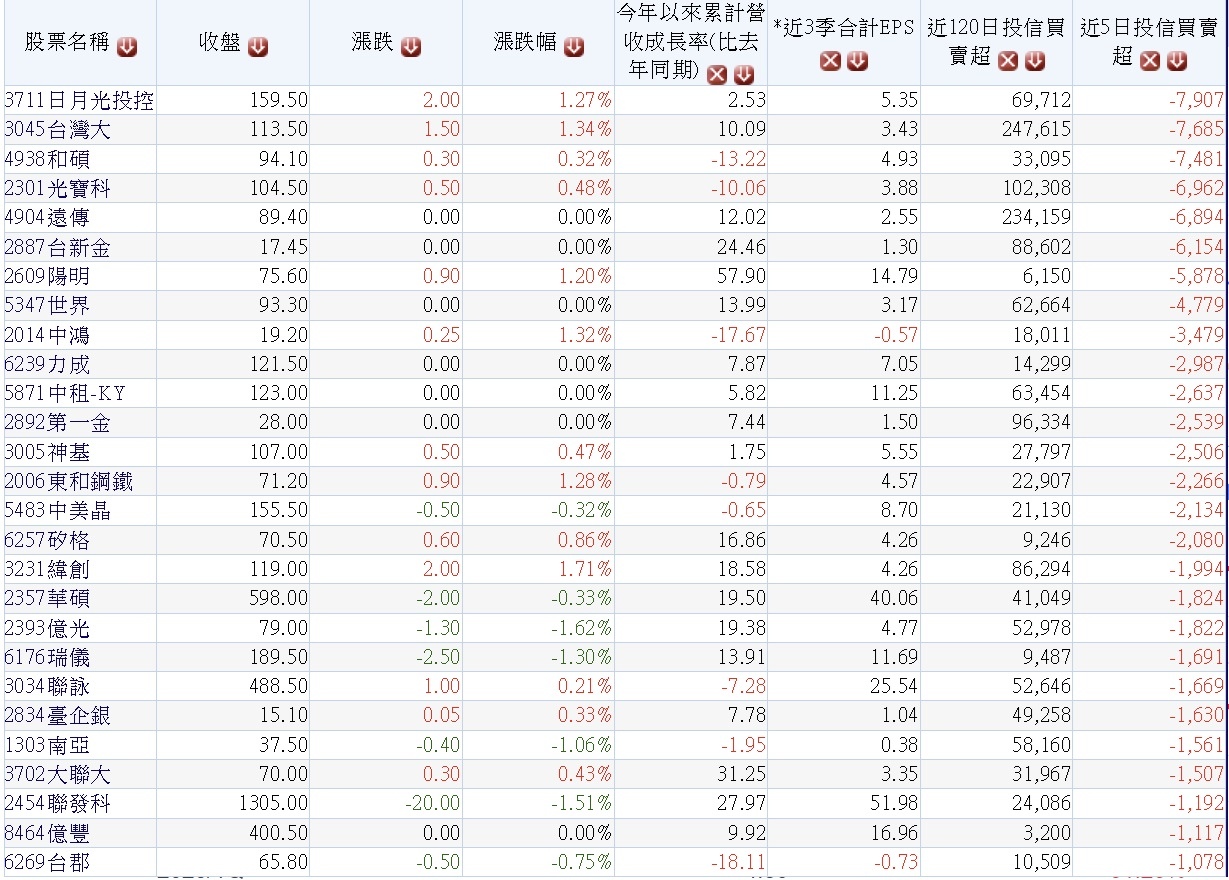
Task: Select stock 2892第一金
Action: point(57,423)
